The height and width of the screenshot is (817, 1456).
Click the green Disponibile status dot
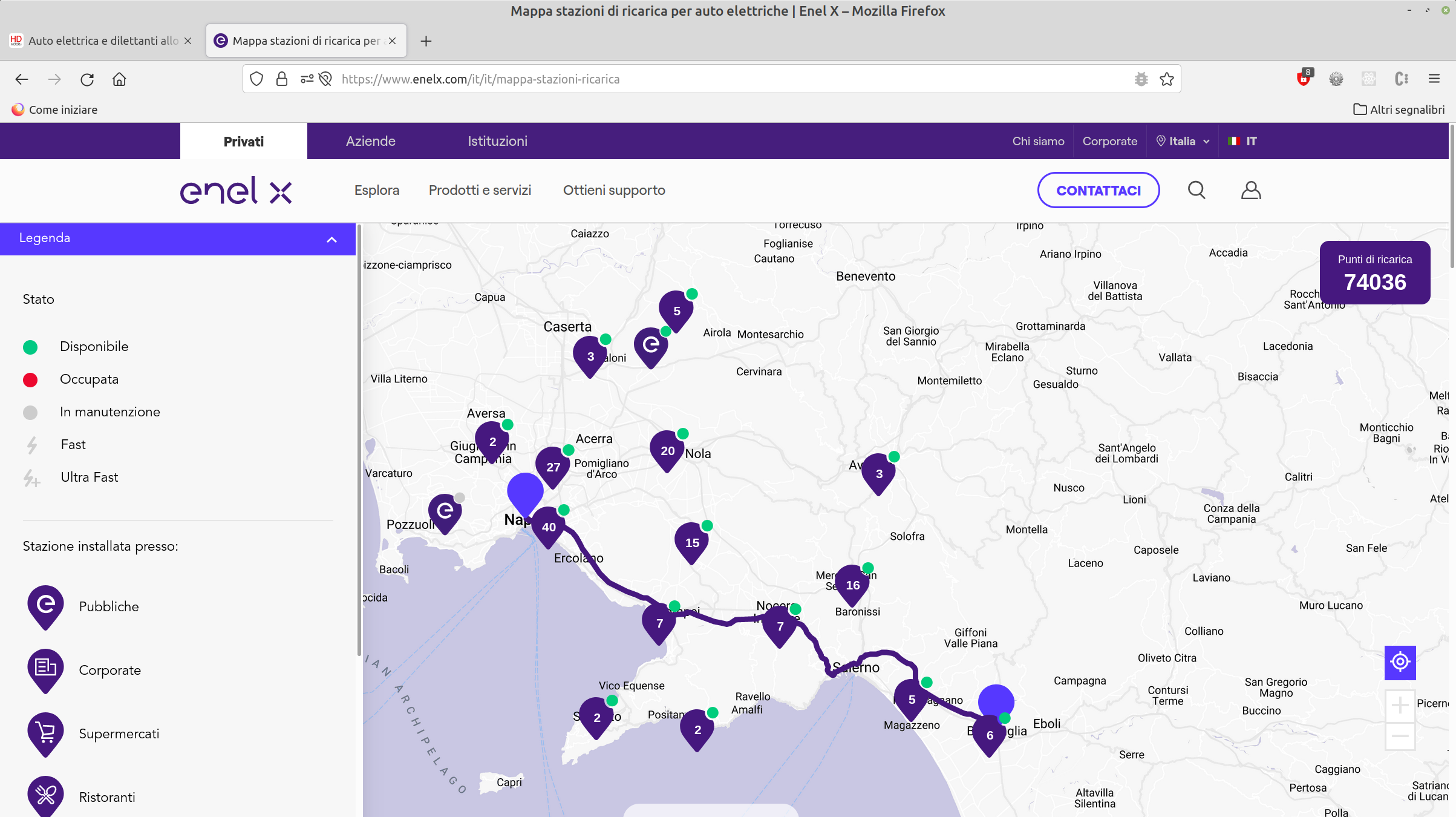point(30,347)
